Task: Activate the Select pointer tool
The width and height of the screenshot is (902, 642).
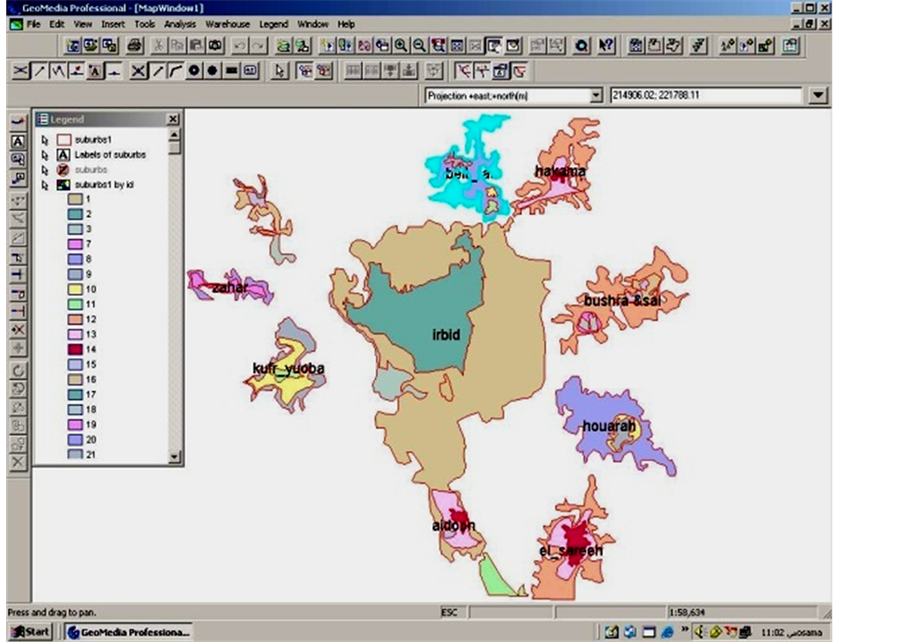Action: [281, 71]
